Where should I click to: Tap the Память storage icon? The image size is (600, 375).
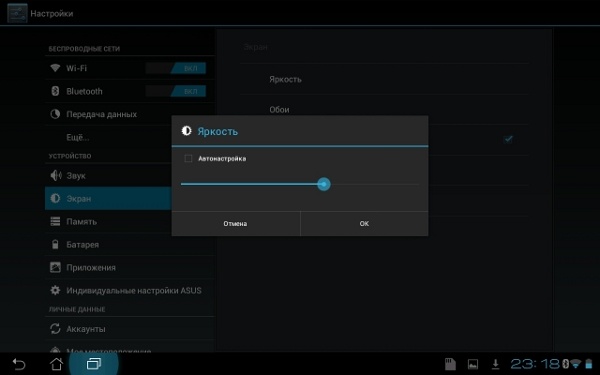click(55, 221)
